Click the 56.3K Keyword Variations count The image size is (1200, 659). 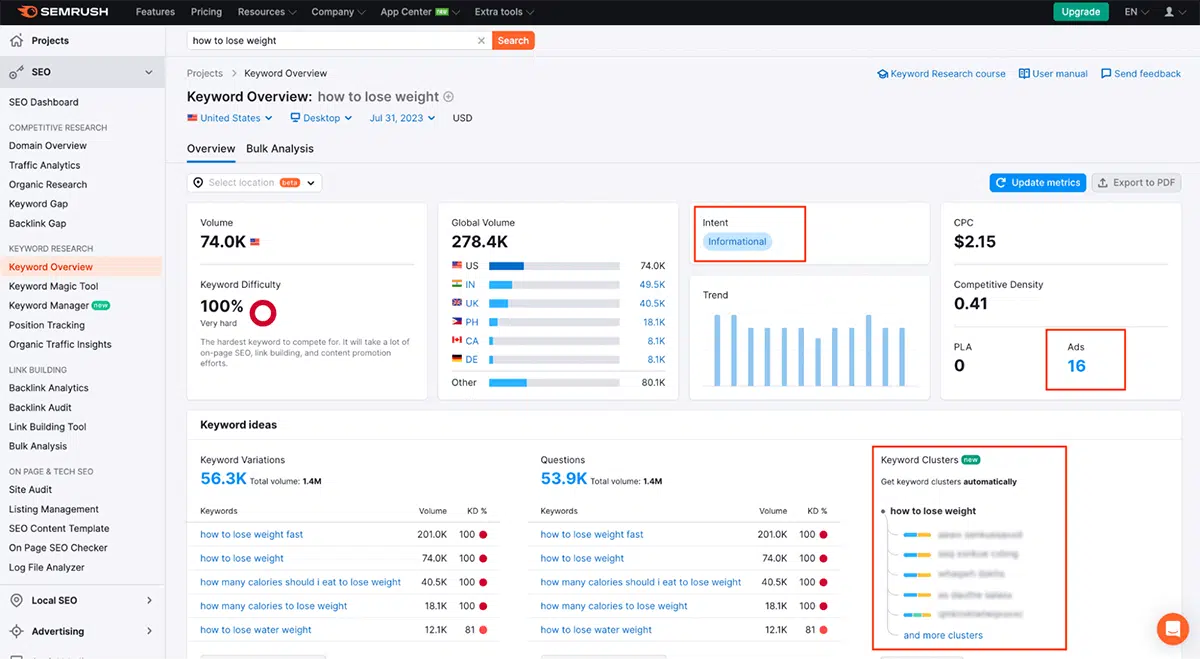click(223, 479)
